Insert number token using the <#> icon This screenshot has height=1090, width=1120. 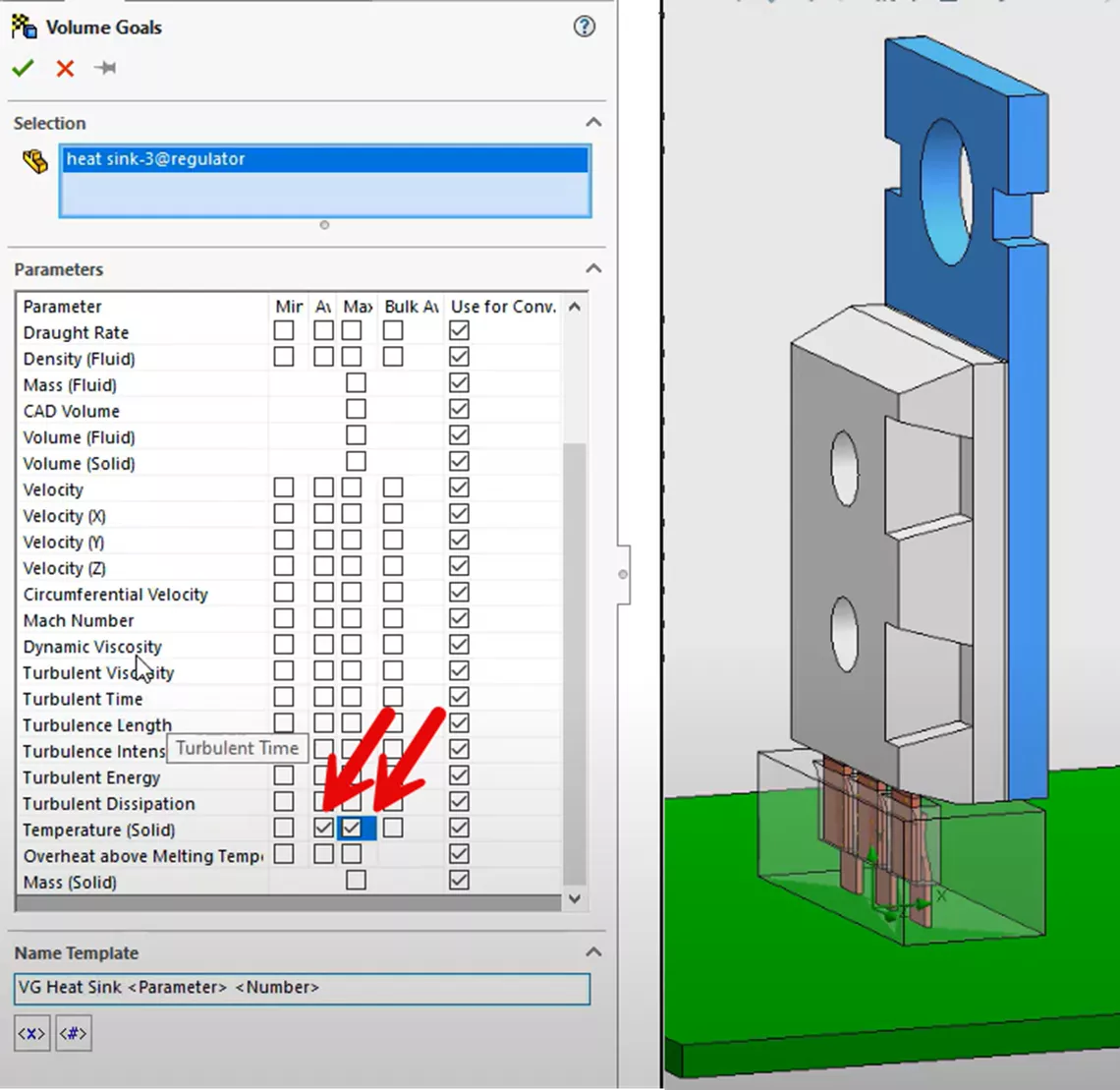[x=73, y=1033]
